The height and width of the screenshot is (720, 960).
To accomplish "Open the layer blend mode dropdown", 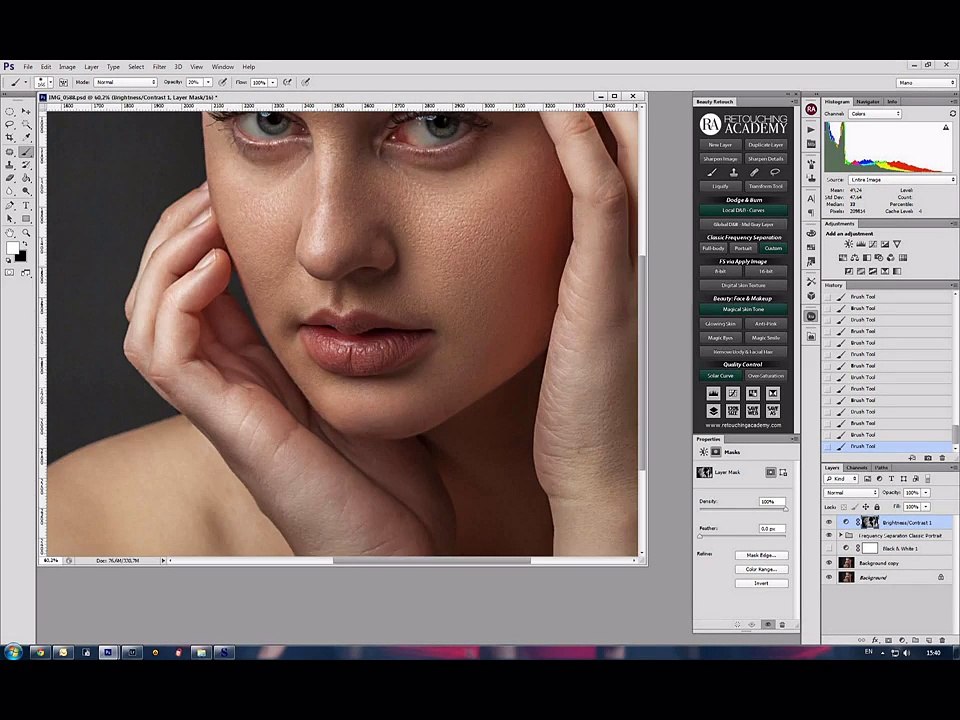I will tap(851, 493).
